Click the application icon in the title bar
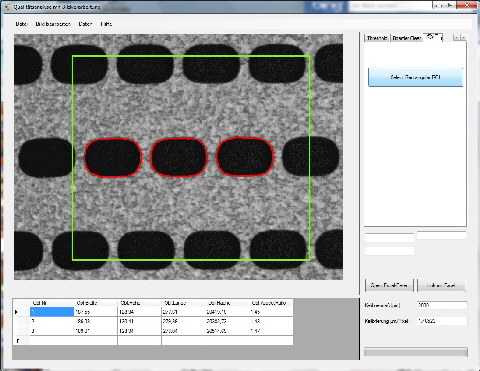 pos(7,6)
